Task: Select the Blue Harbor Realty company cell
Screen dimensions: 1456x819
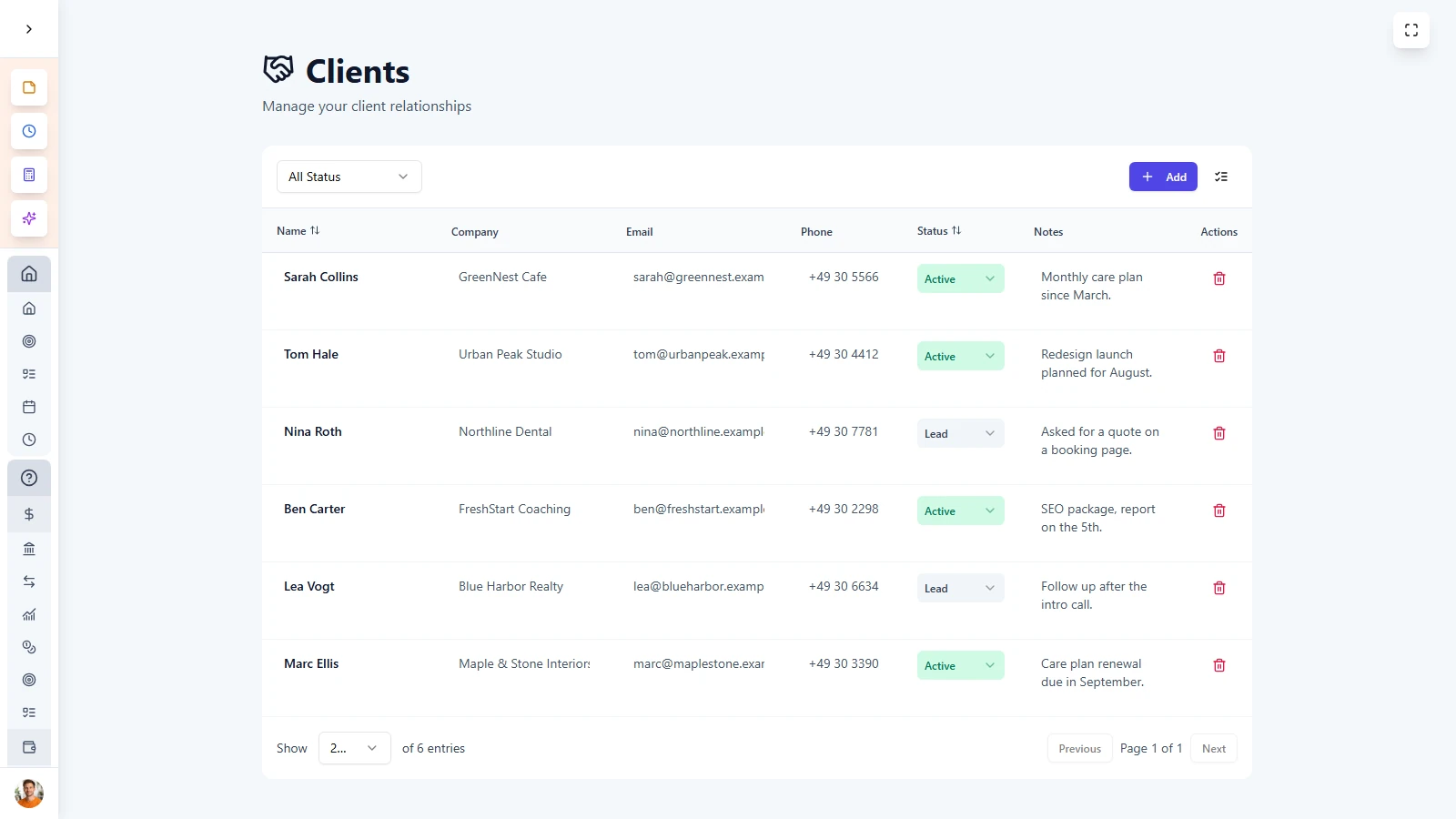Action: coord(511,586)
